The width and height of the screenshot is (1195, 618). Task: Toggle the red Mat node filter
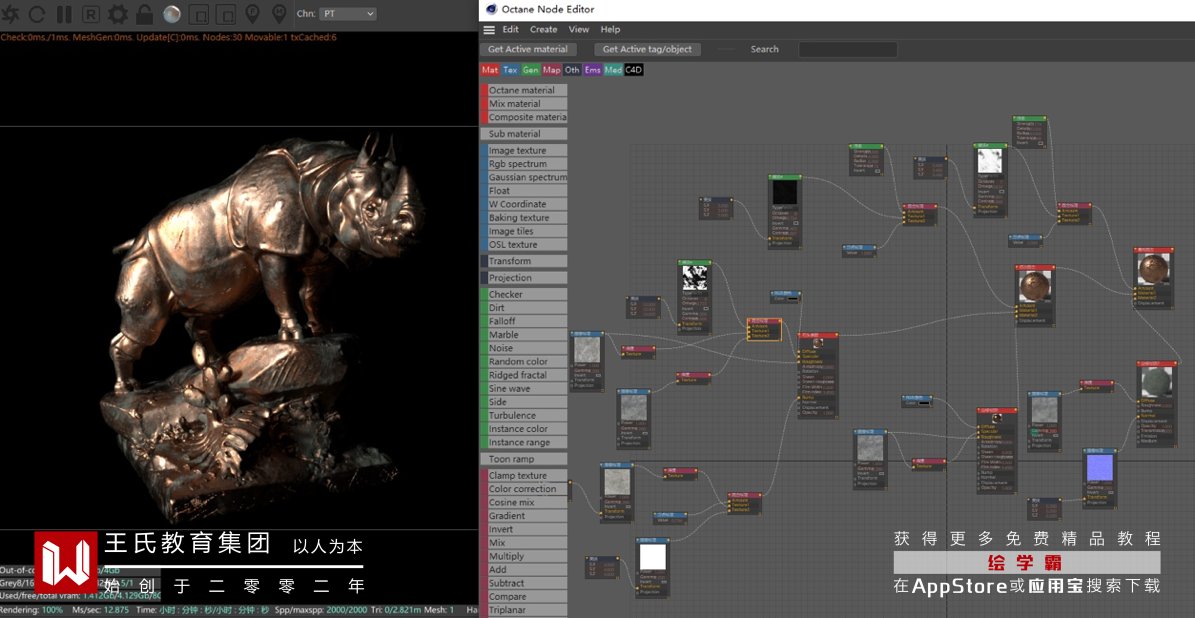tap(490, 70)
